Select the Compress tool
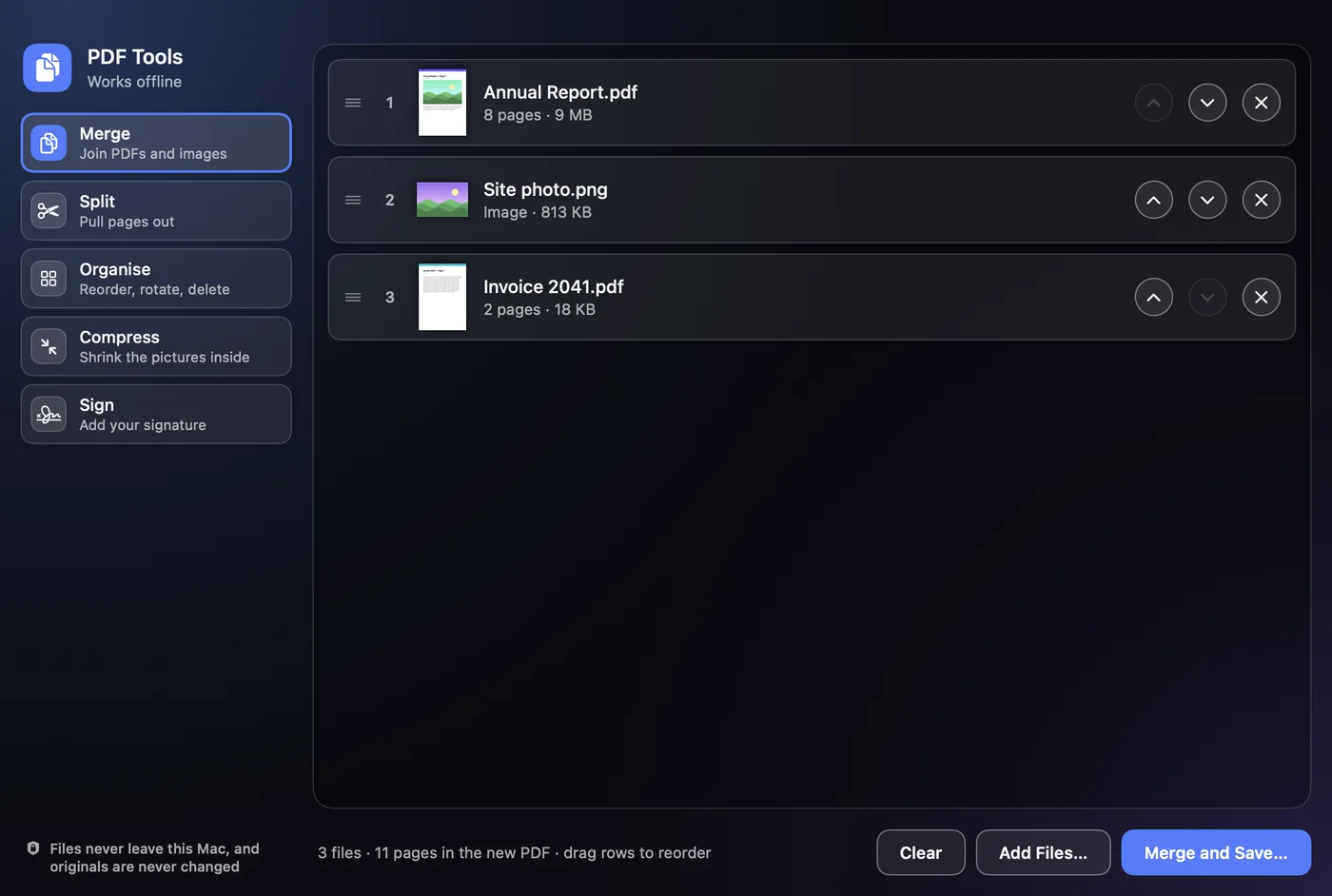Viewport: 1332px width, 896px height. coord(156,346)
